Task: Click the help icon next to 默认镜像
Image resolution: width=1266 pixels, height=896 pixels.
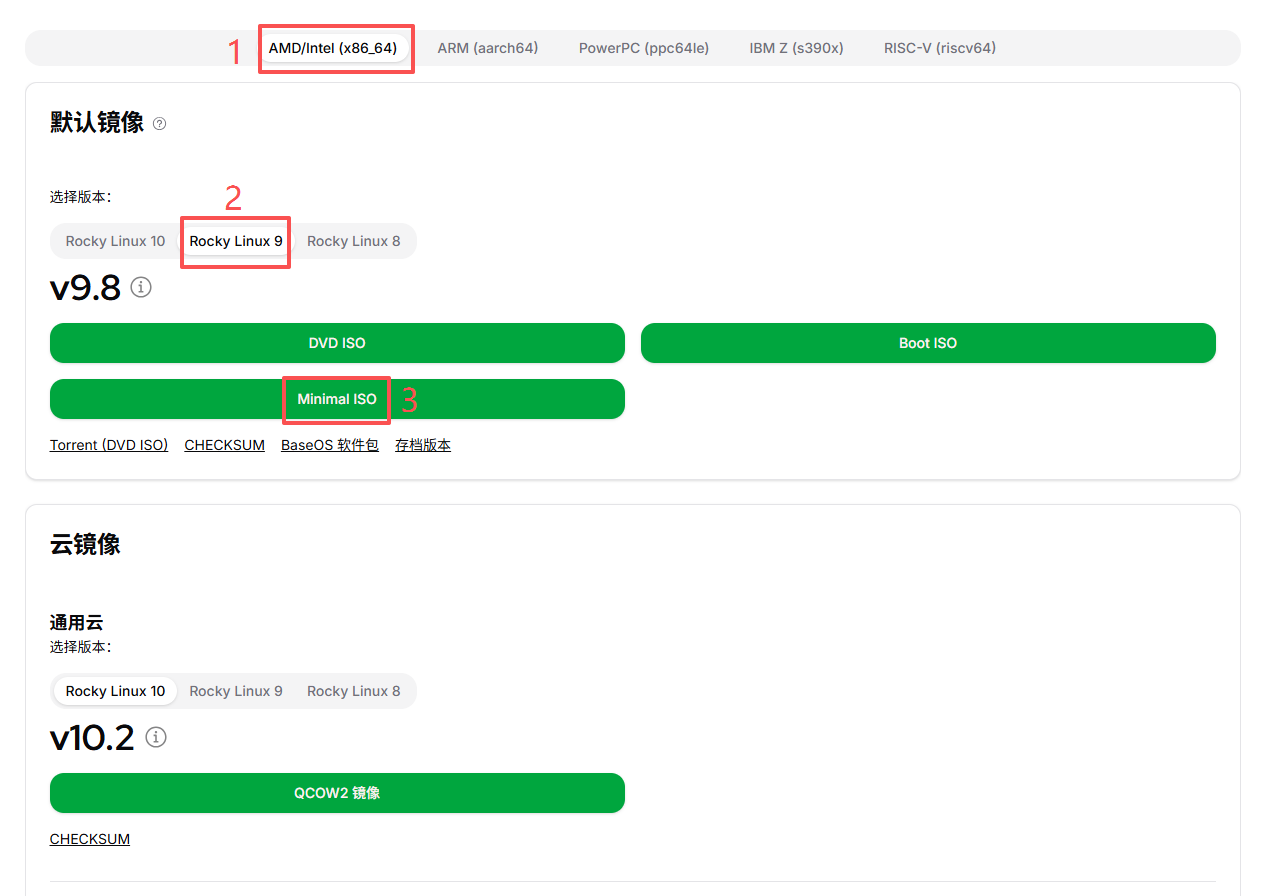Action: [160, 124]
